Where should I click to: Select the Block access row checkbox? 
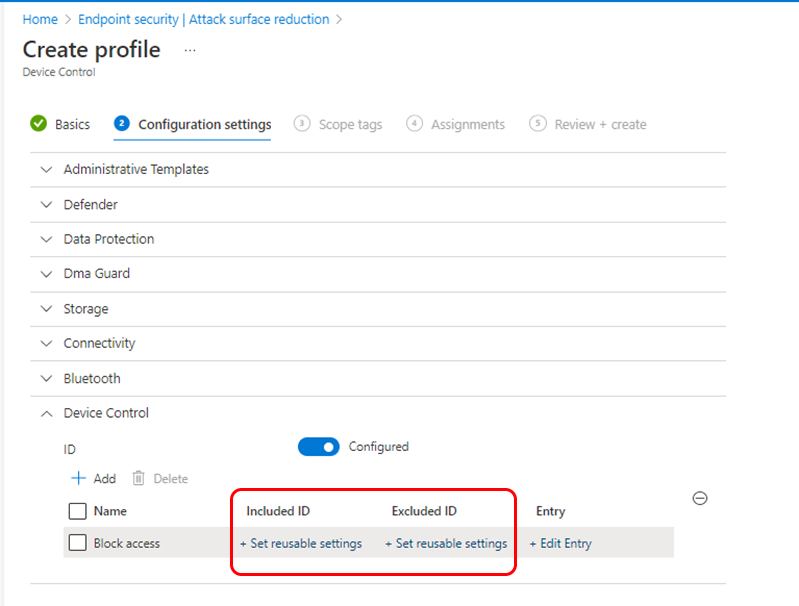click(x=77, y=543)
